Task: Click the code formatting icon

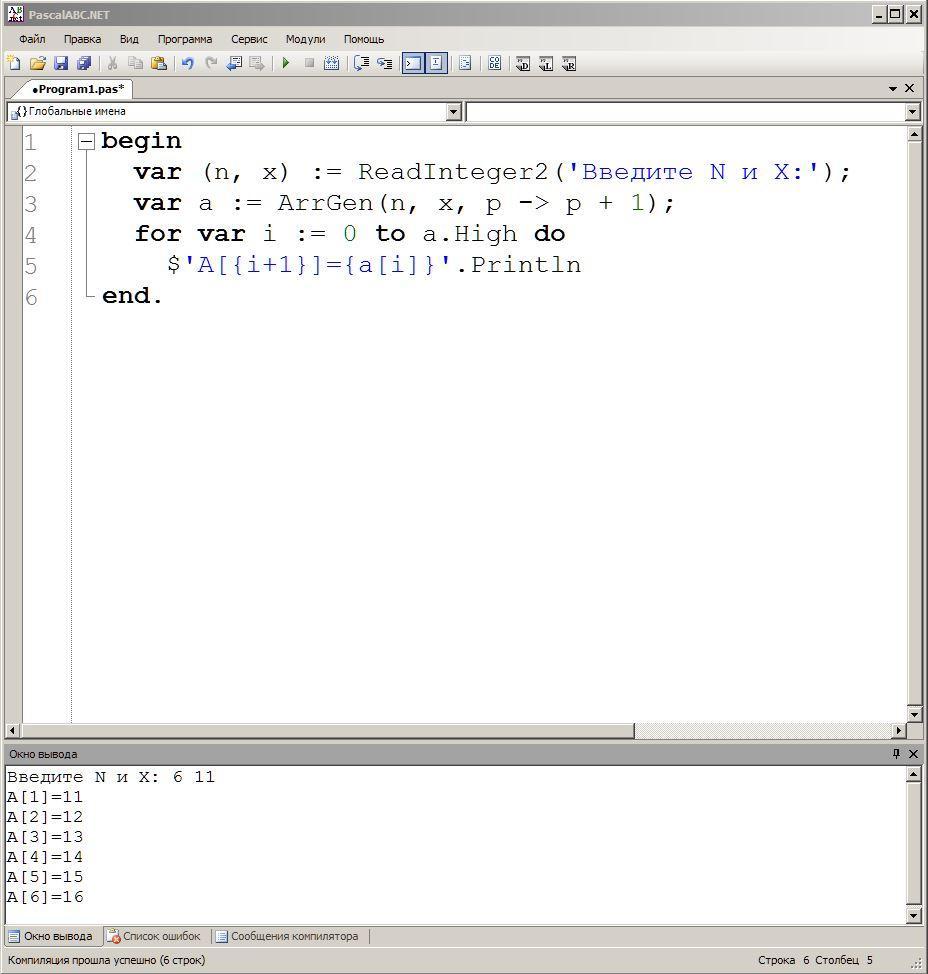Action: click(465, 63)
